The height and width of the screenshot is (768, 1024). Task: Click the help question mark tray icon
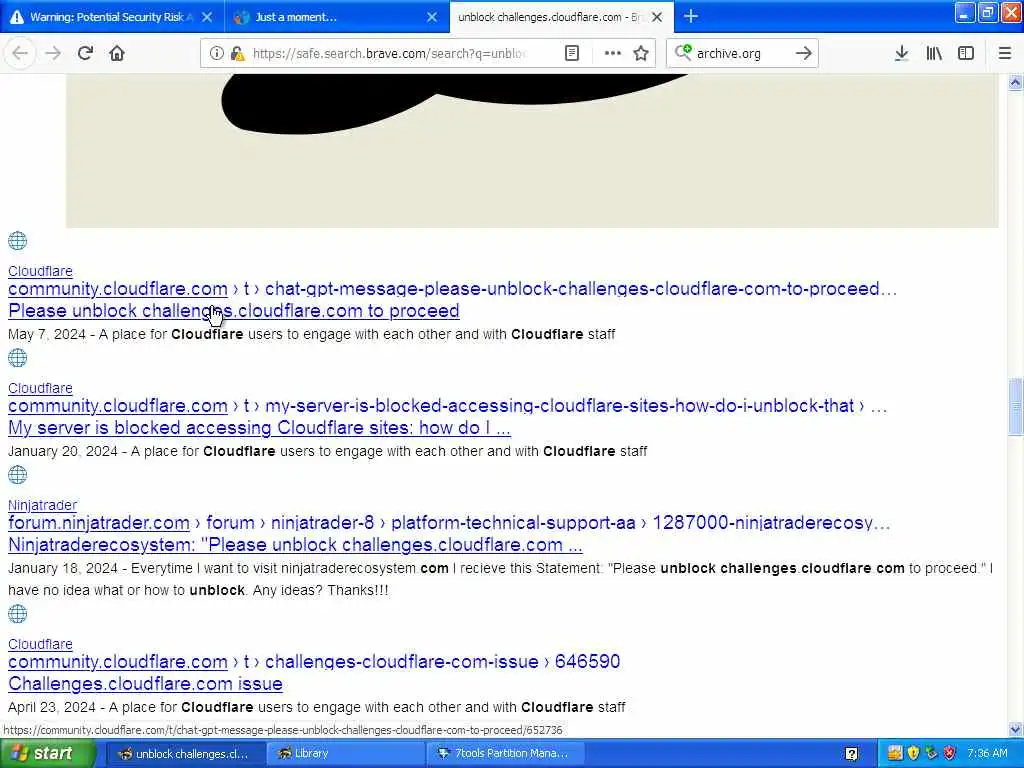(852, 754)
